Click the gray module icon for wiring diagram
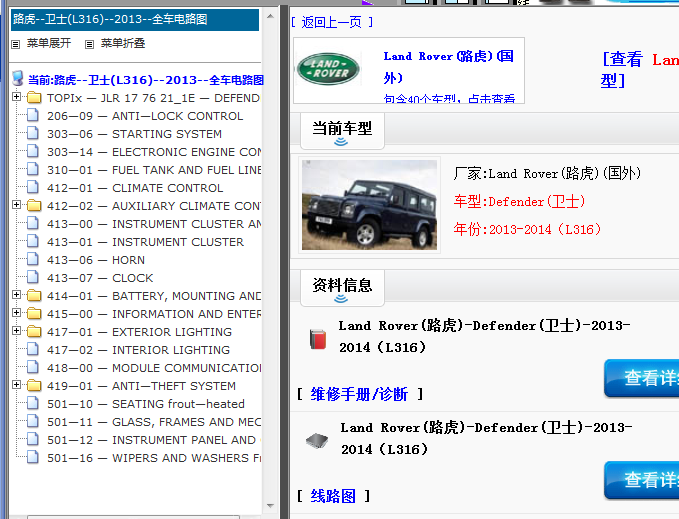679x519 pixels. coord(317,441)
